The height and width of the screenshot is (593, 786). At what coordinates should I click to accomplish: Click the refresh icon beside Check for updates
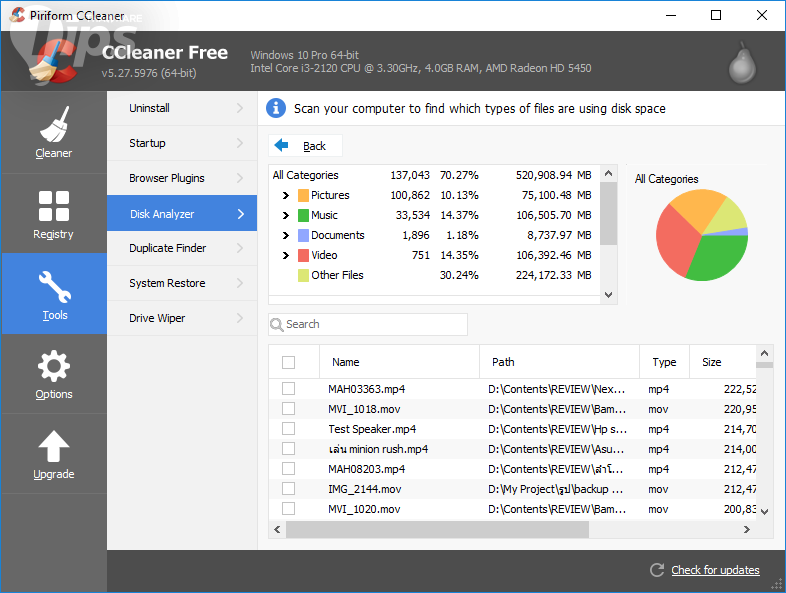pyautogui.click(x=657, y=570)
